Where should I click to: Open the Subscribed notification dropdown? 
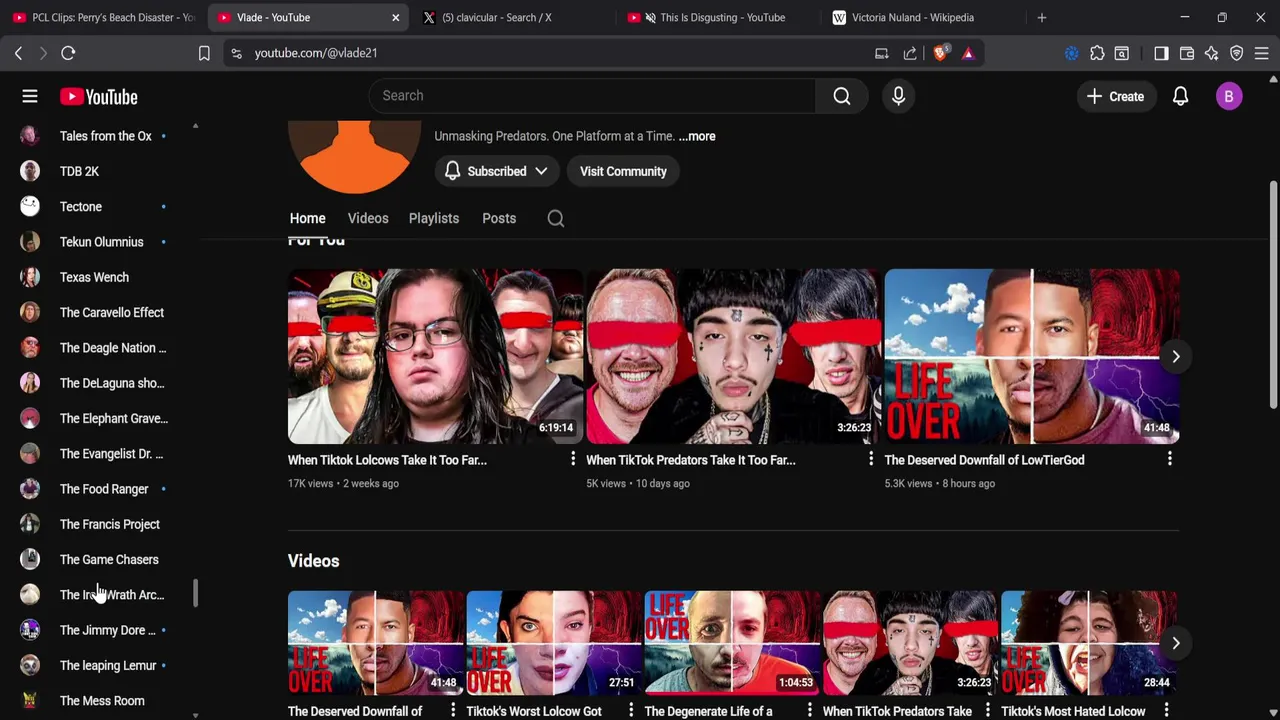click(x=497, y=171)
